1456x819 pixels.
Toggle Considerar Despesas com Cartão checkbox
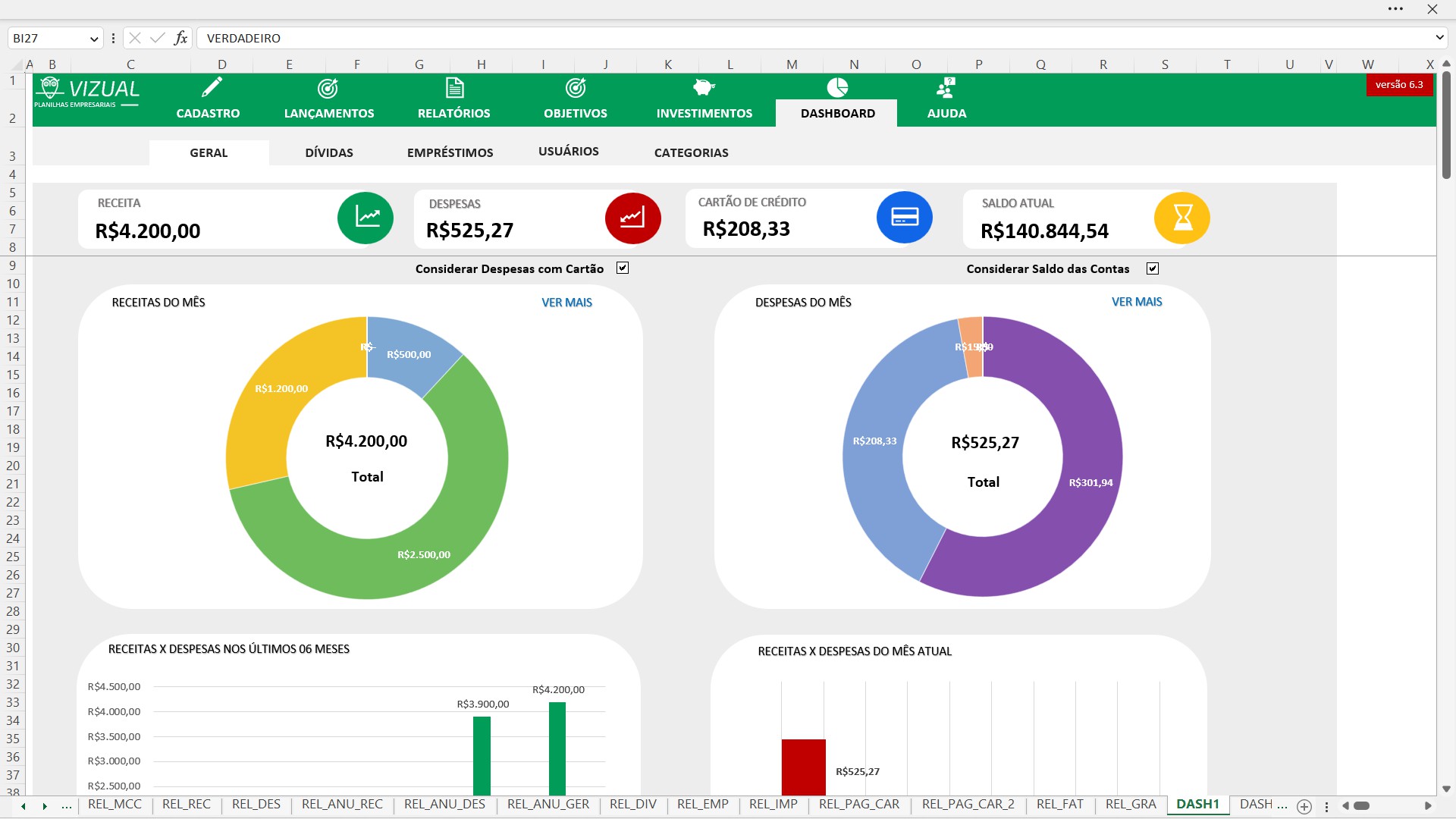point(623,268)
